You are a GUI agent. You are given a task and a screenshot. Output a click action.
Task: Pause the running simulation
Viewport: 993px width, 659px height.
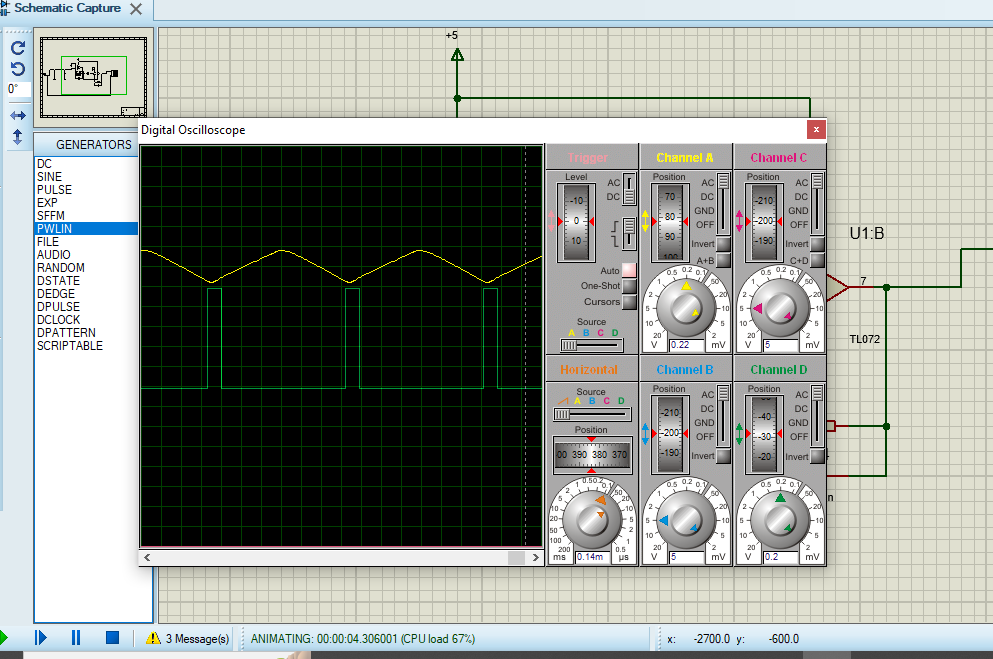76,637
